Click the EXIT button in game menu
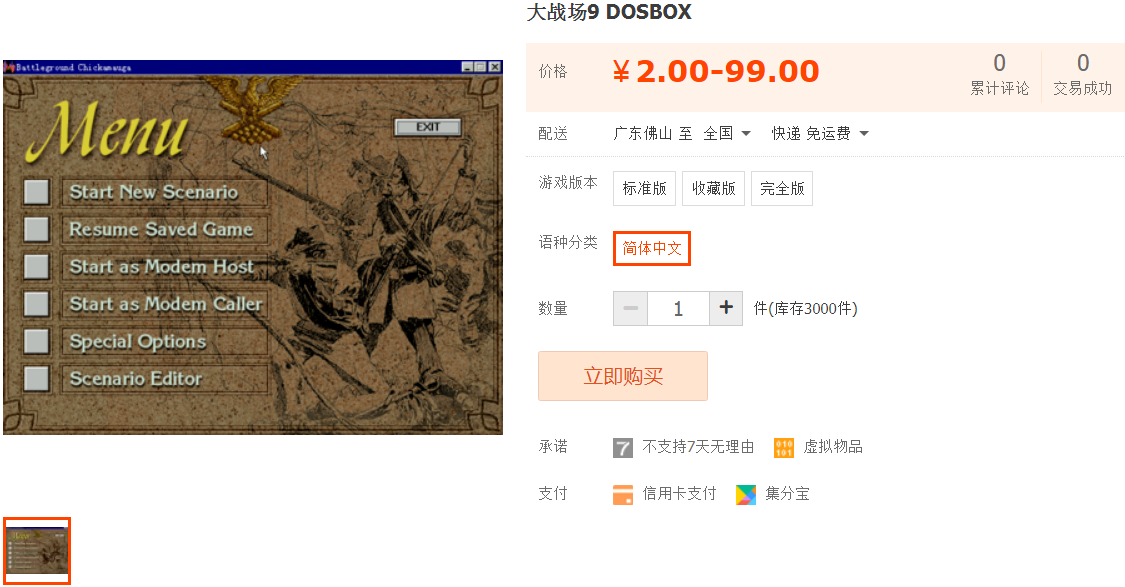 coord(428,127)
